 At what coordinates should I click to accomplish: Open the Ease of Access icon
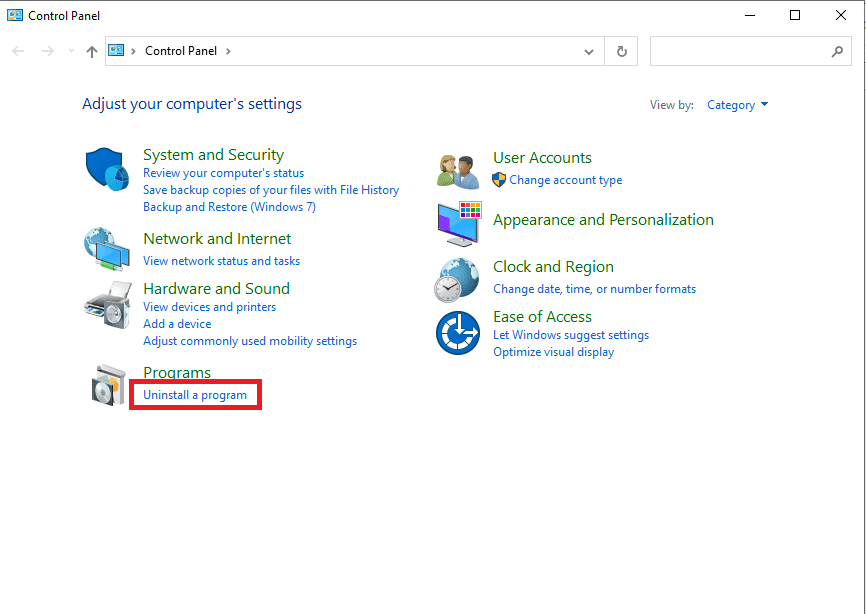pyautogui.click(x=458, y=332)
